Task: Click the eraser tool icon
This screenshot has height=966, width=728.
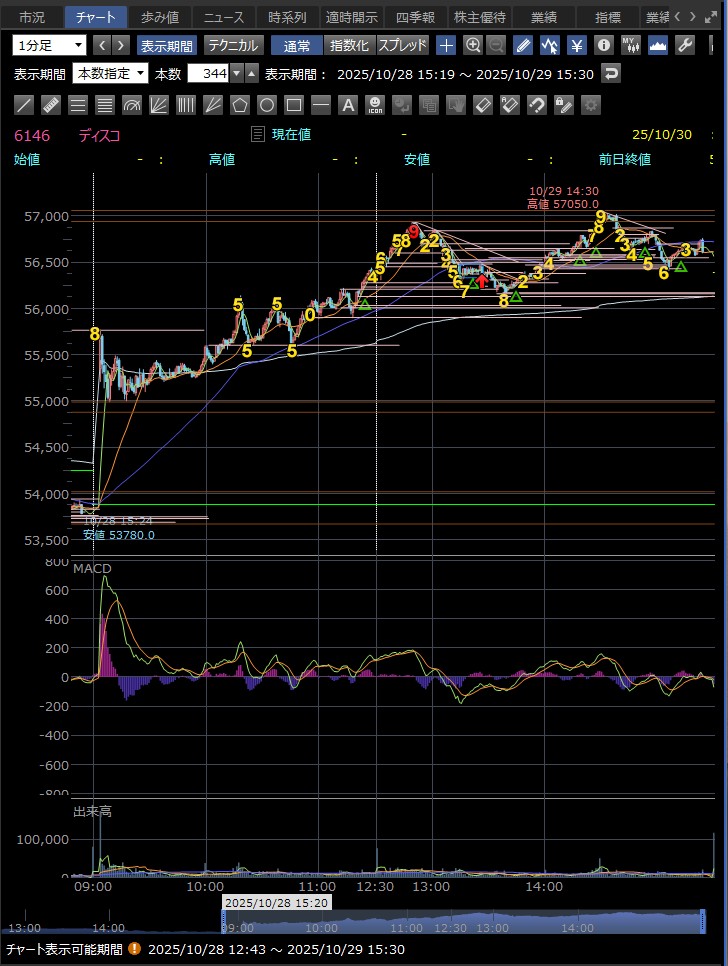Action: (483, 105)
